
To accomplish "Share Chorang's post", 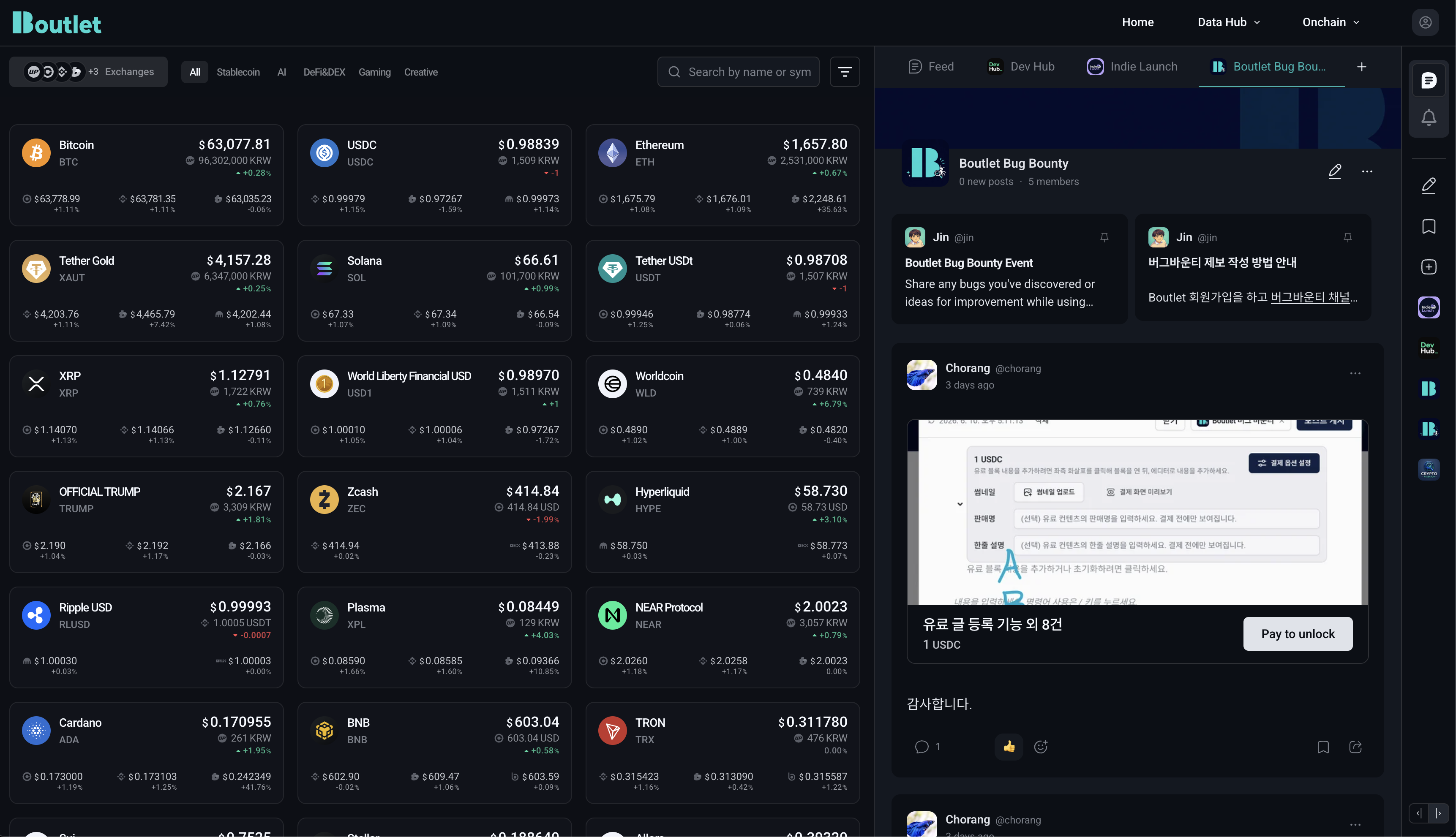I will tap(1355, 746).
